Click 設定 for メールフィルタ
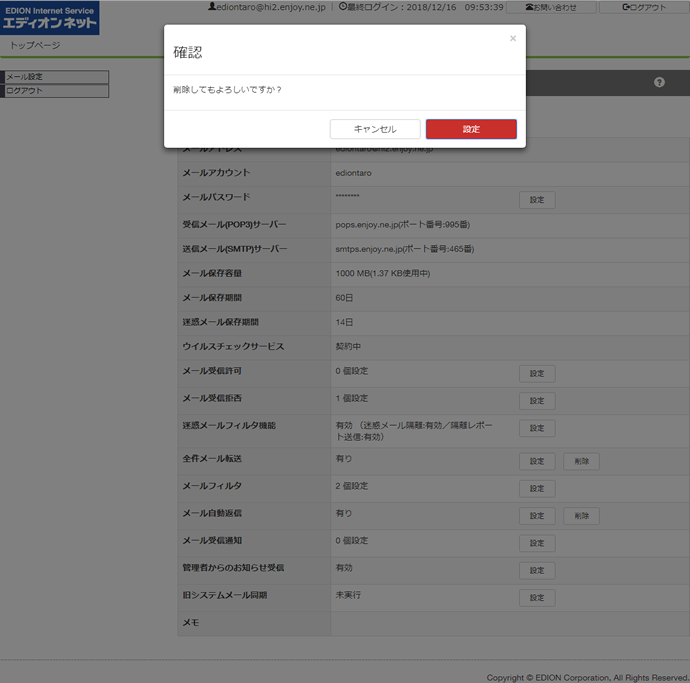The width and height of the screenshot is (690, 683). point(536,488)
